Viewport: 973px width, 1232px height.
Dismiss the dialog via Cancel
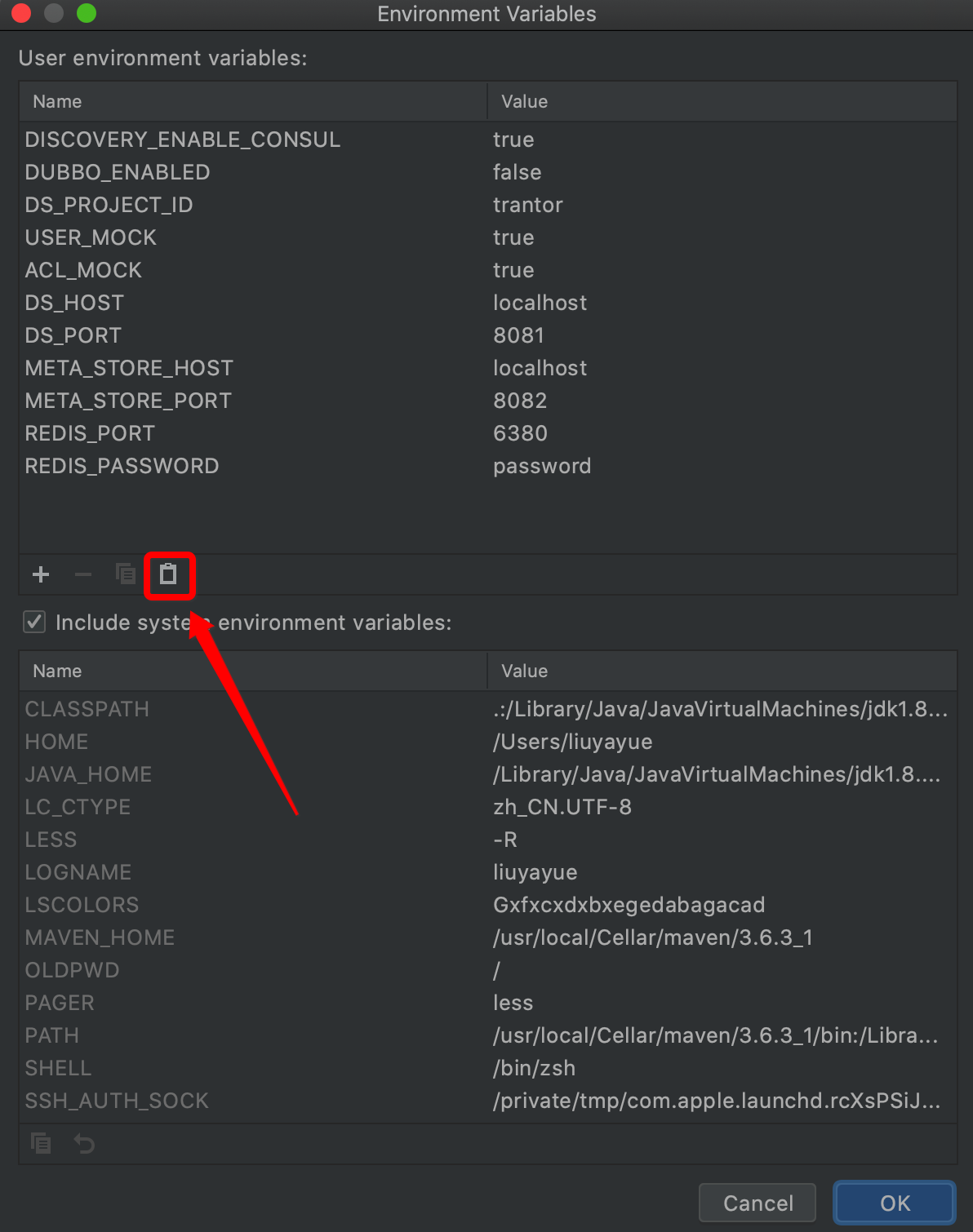(x=757, y=1202)
